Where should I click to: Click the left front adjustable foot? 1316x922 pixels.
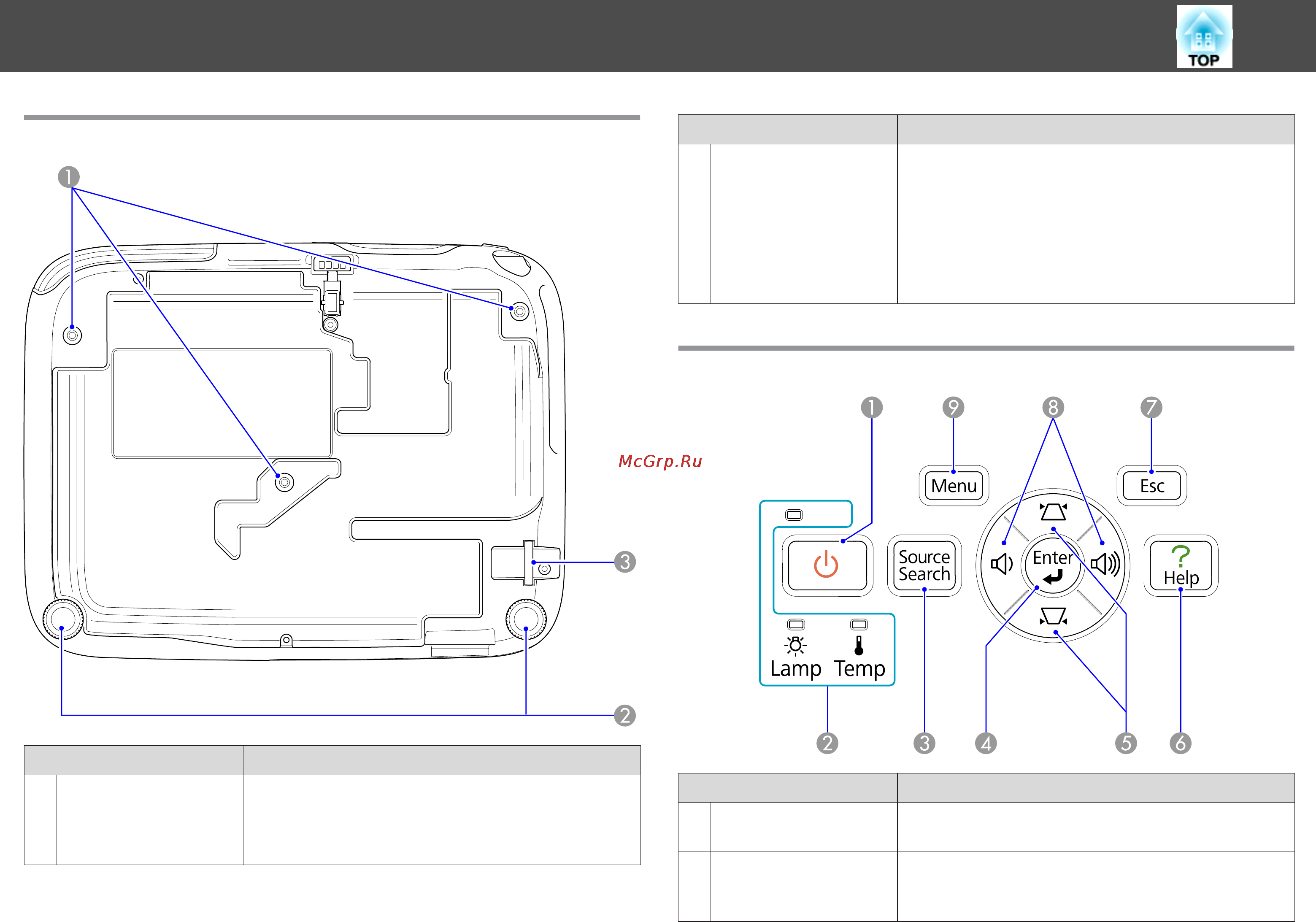point(63,619)
